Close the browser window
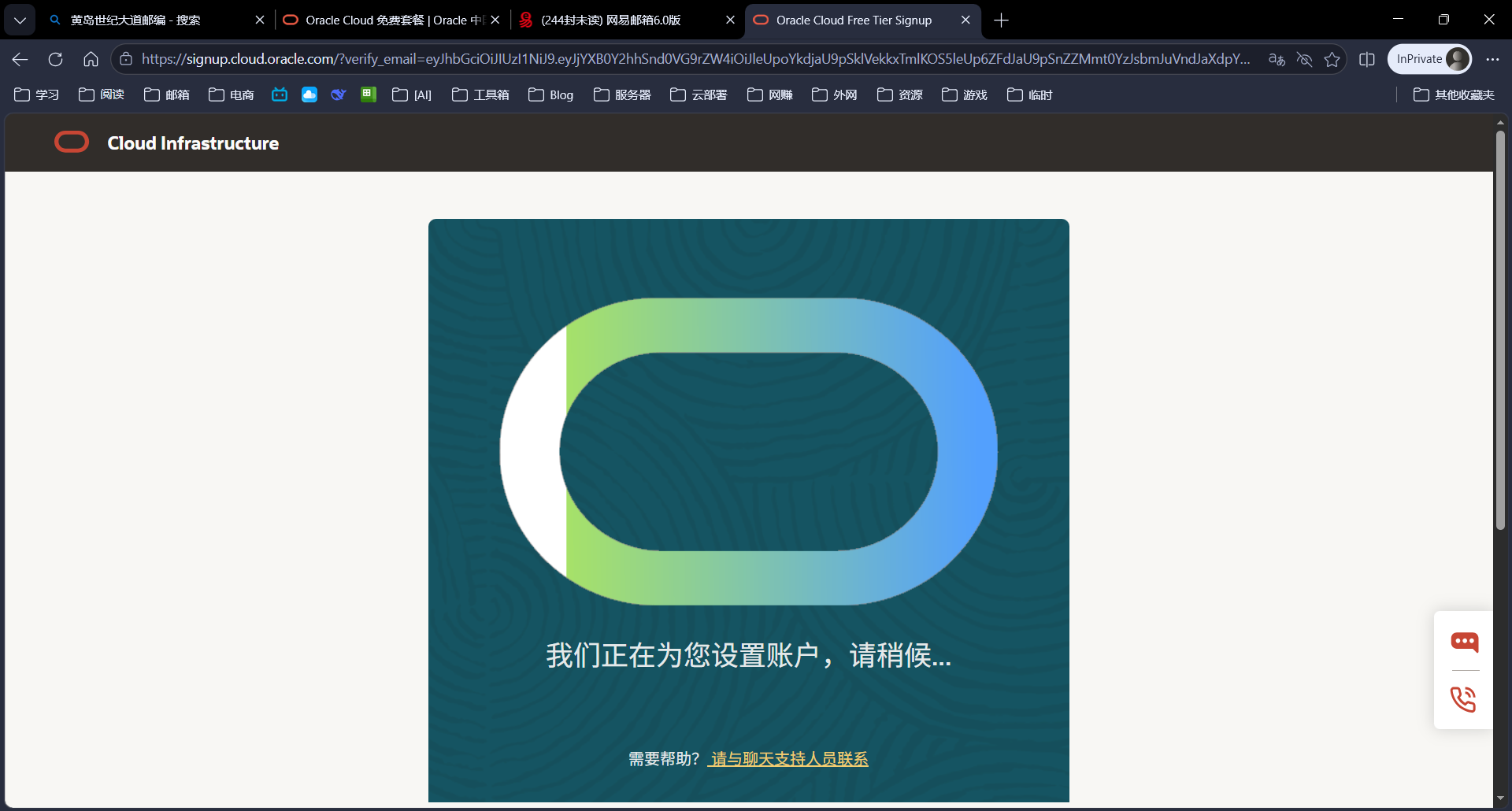This screenshot has height=811, width=1512. coord(1489,19)
